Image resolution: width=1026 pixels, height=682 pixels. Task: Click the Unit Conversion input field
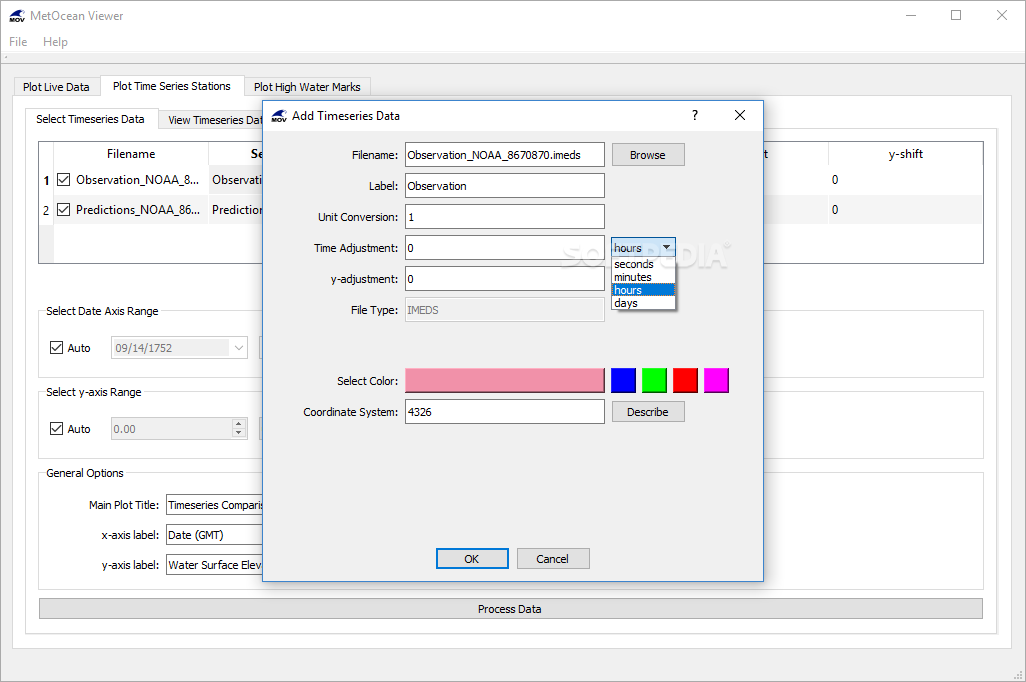pos(504,217)
